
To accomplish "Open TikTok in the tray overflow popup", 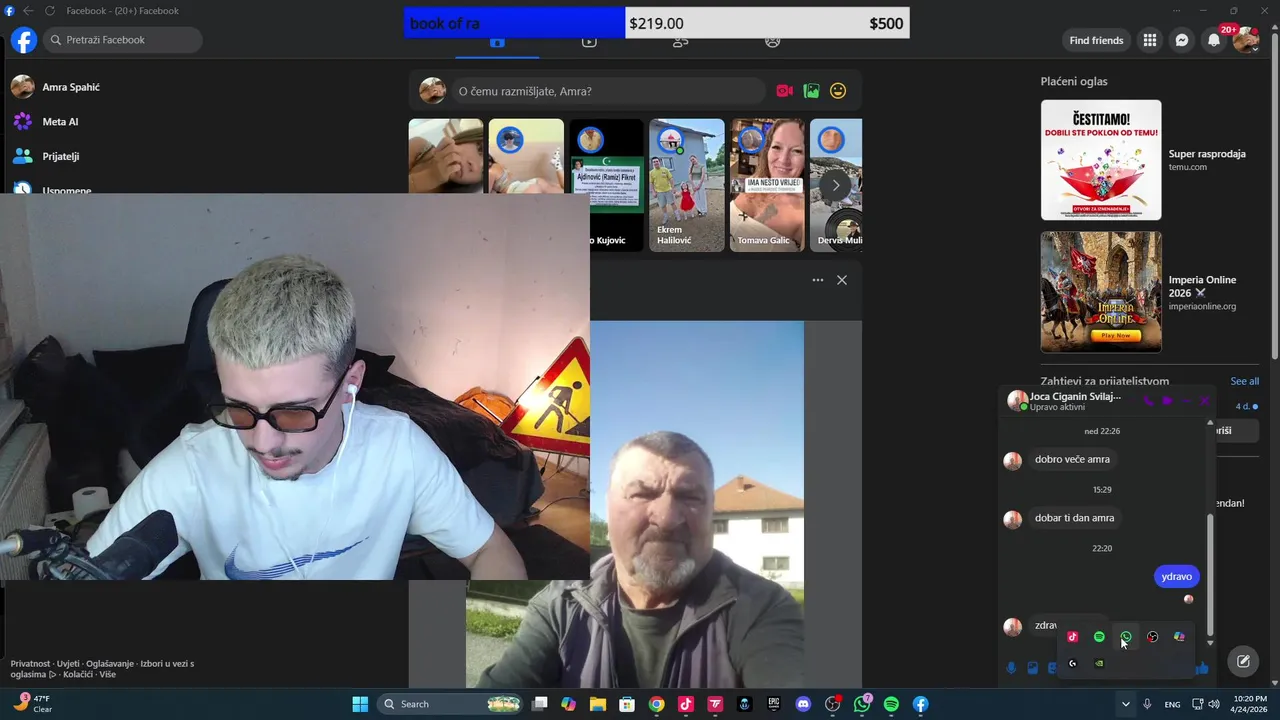I will (1073, 637).
